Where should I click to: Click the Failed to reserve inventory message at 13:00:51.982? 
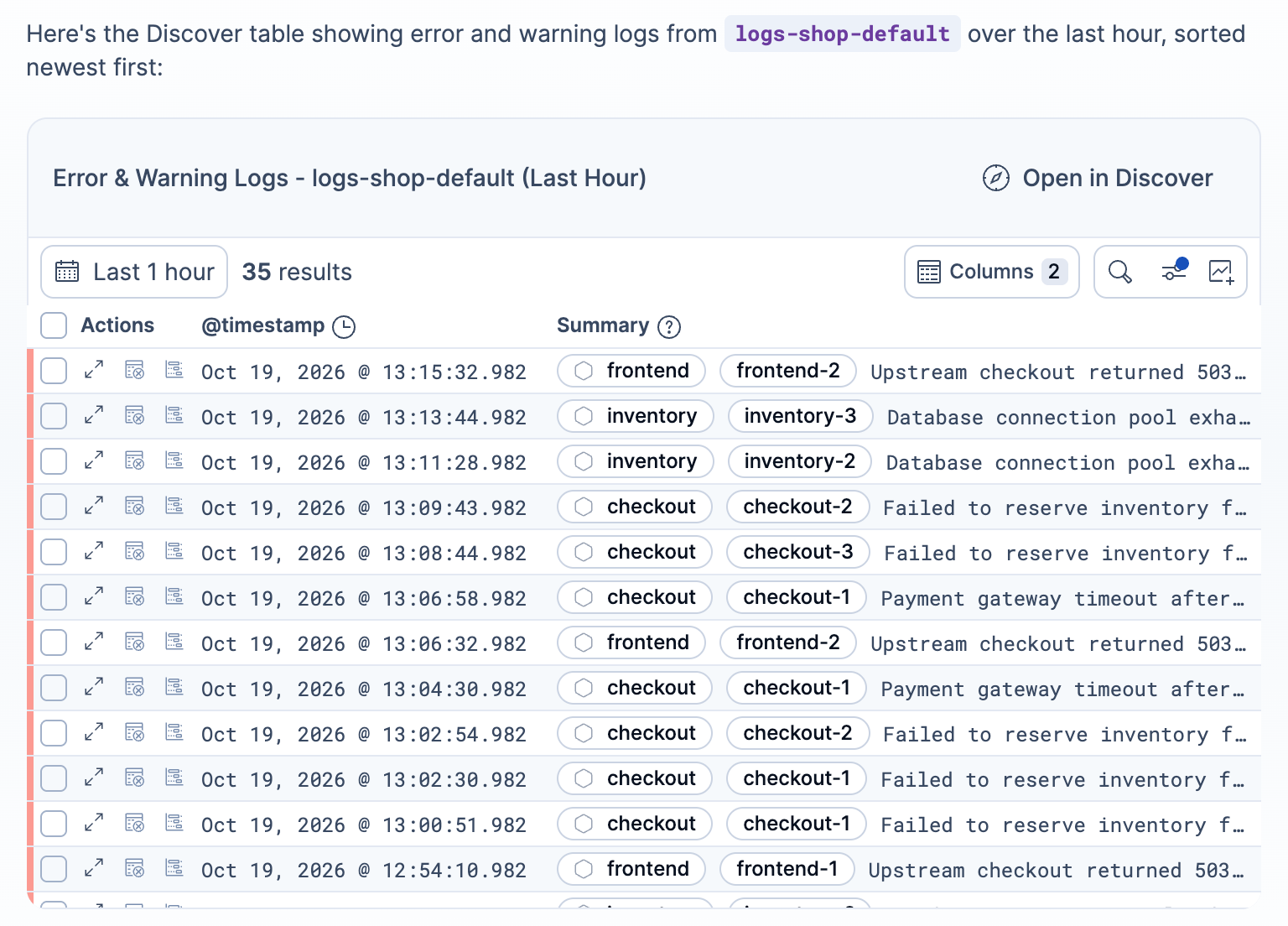pos(1063,825)
